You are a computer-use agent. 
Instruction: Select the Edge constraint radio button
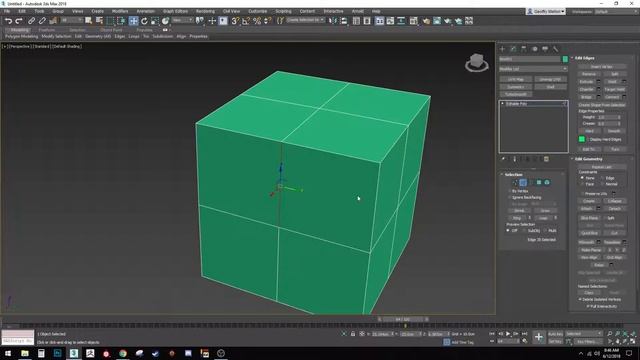[x=602, y=178]
